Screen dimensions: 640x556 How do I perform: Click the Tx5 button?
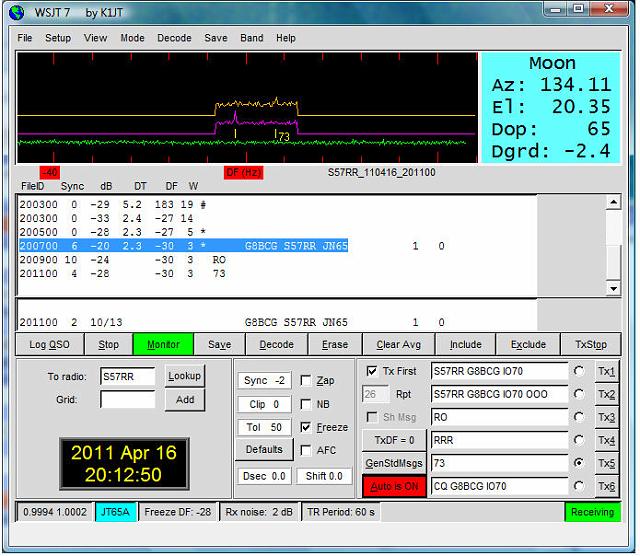607,463
